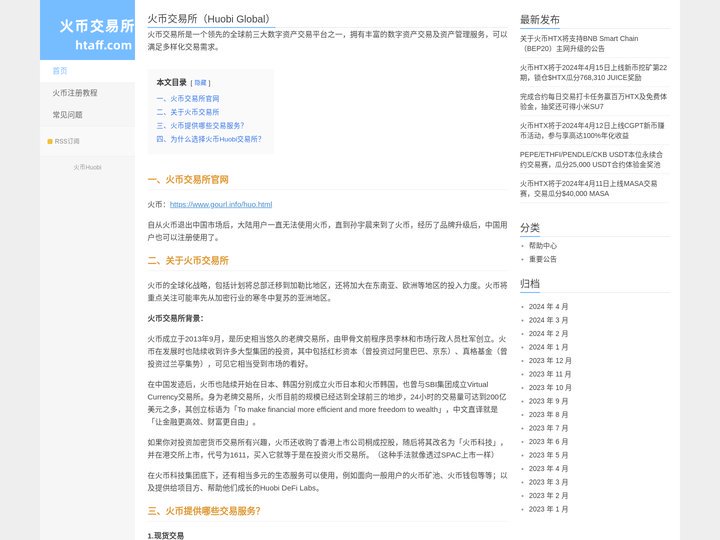
Task: Open the 2023 年 11 月 archive
Action: pos(550,374)
